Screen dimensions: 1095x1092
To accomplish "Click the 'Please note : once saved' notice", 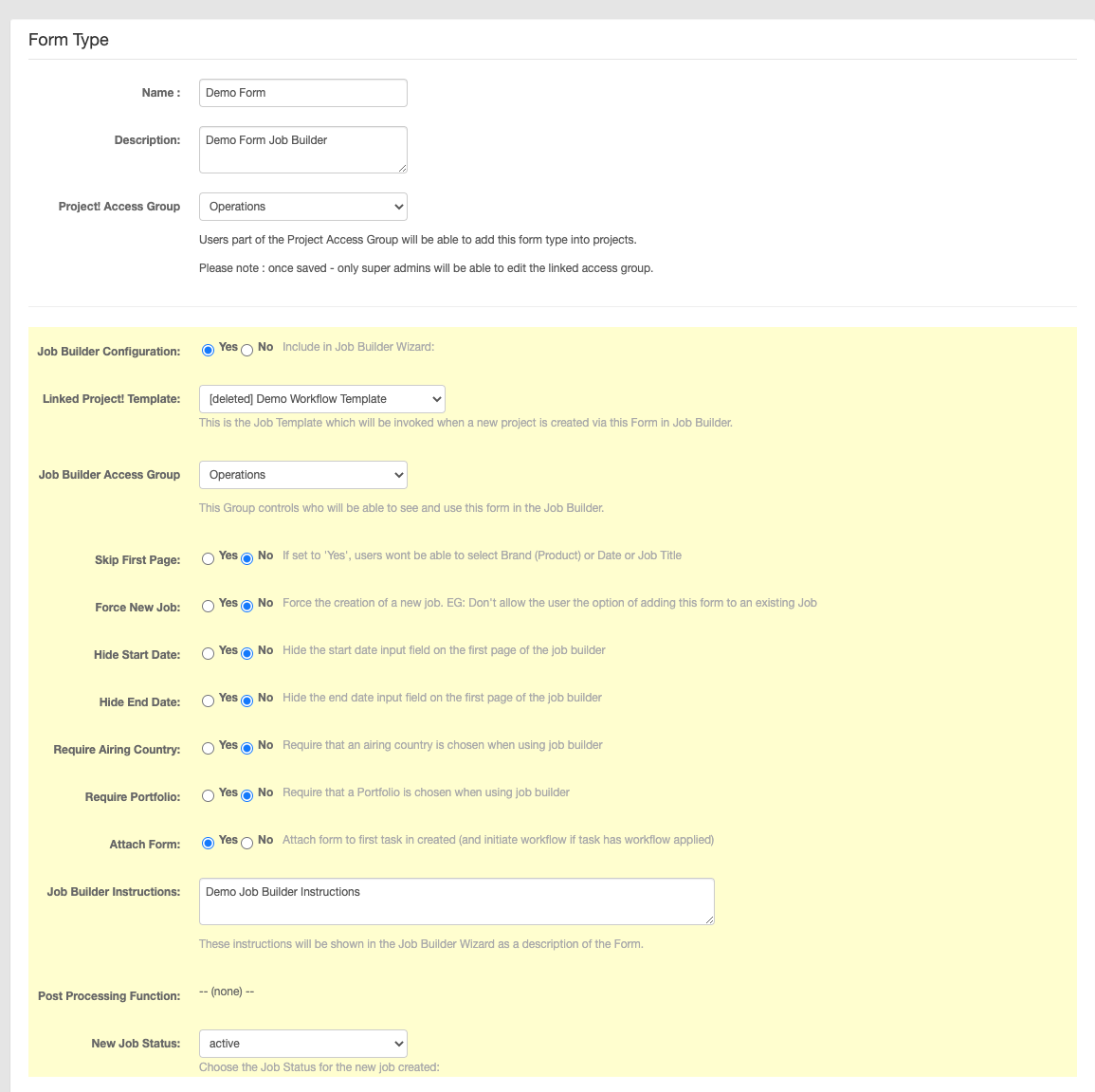I will coord(426,268).
